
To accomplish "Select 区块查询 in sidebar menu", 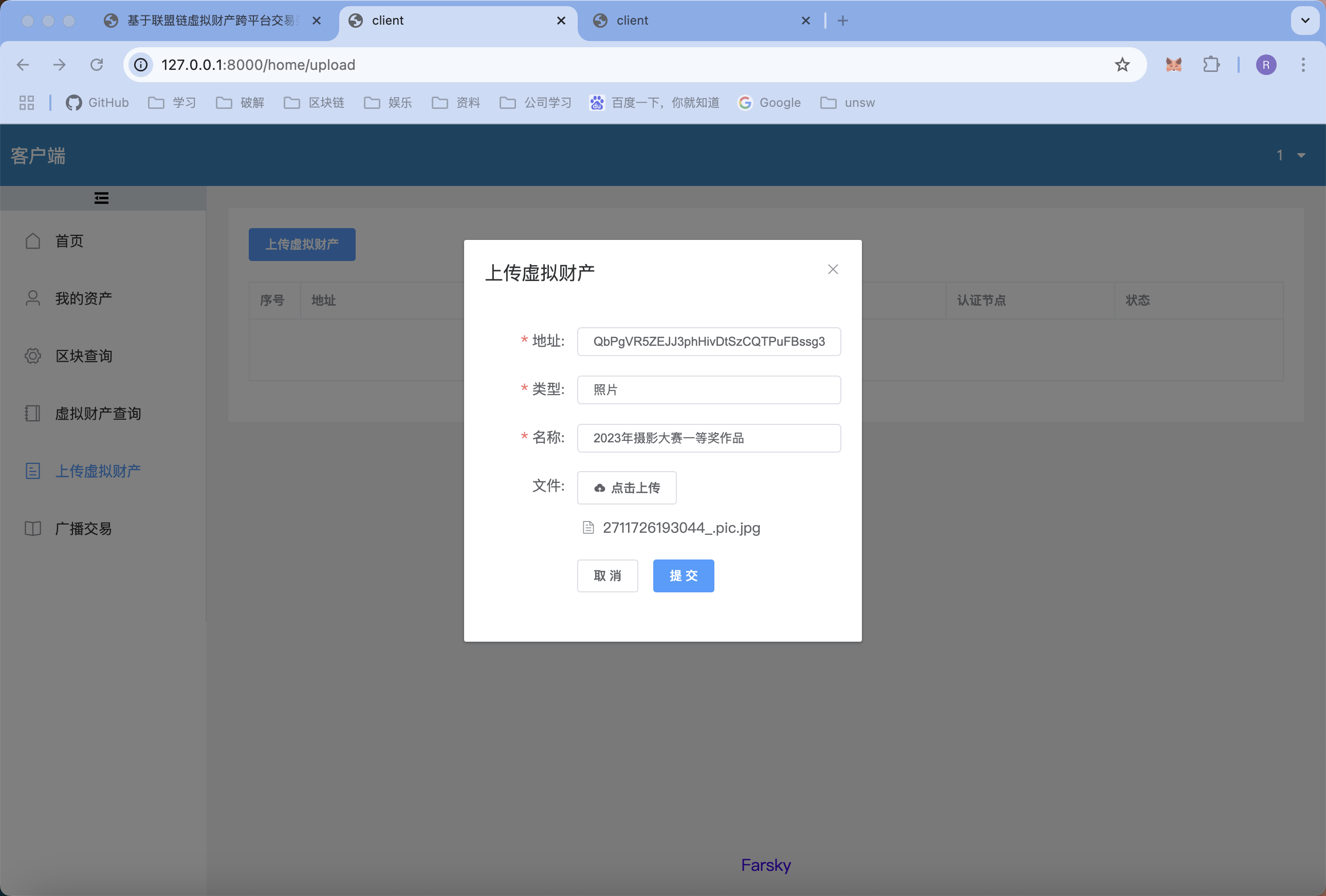I will 83,356.
